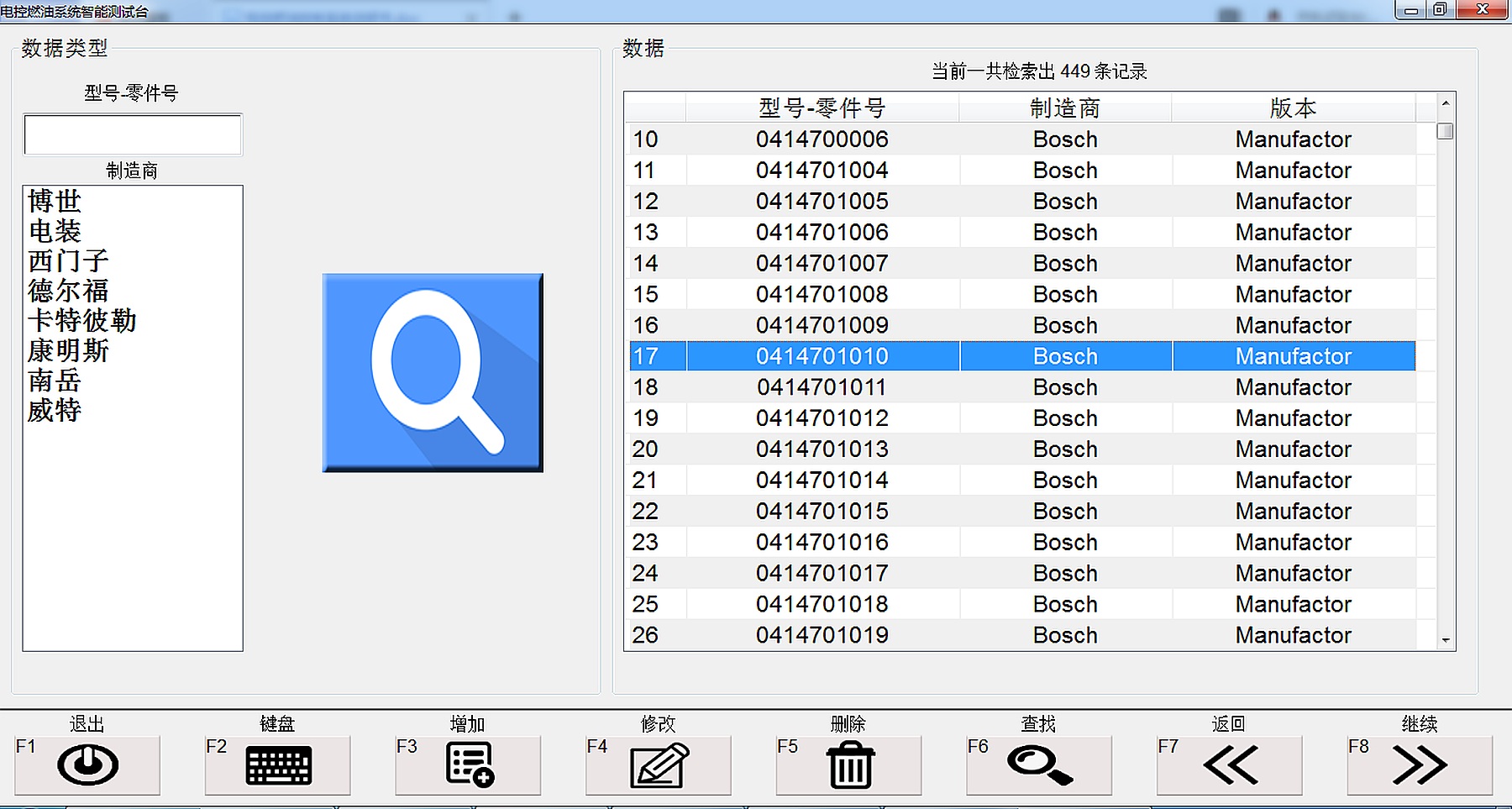Select part number 0414700006

pos(822,139)
